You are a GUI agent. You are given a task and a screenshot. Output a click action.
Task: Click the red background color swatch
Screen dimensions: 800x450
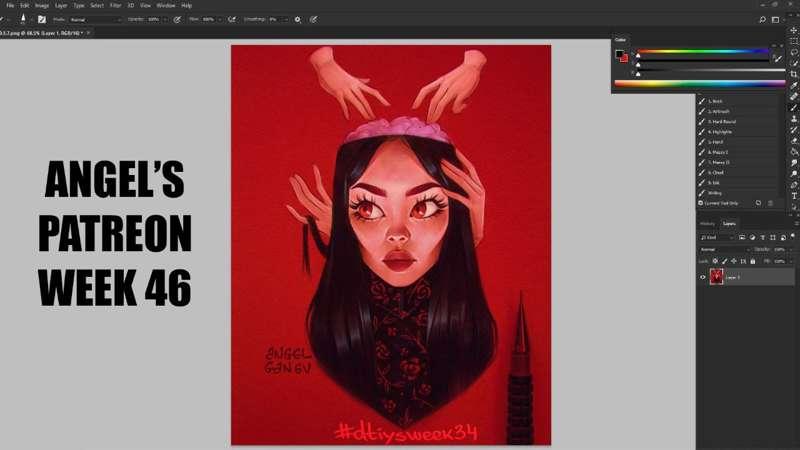(x=624, y=58)
